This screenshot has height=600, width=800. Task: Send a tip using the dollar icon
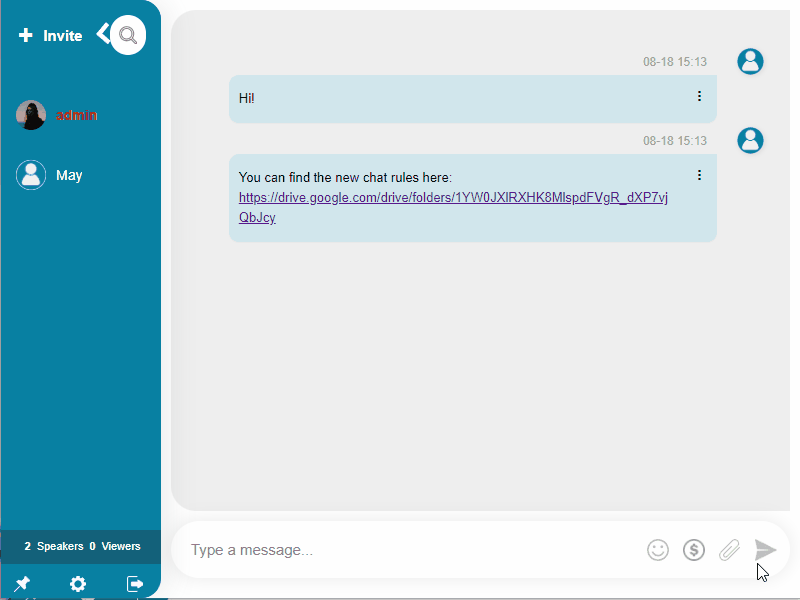tap(694, 550)
